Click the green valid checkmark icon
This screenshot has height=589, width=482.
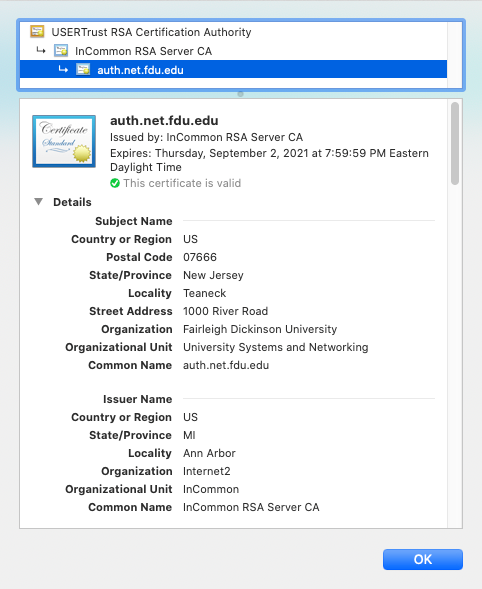115,183
